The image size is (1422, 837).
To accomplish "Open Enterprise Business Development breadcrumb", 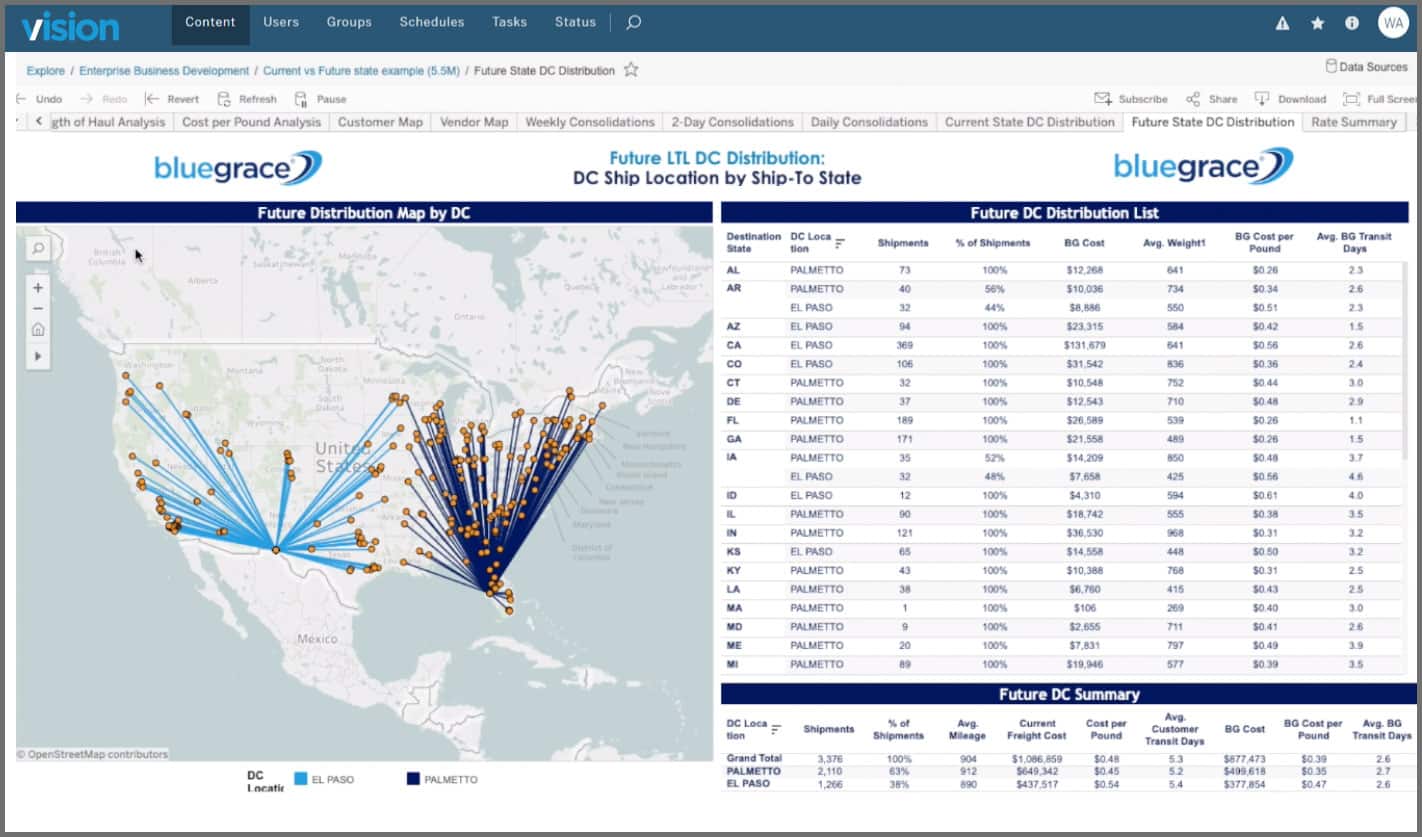I will click(164, 71).
